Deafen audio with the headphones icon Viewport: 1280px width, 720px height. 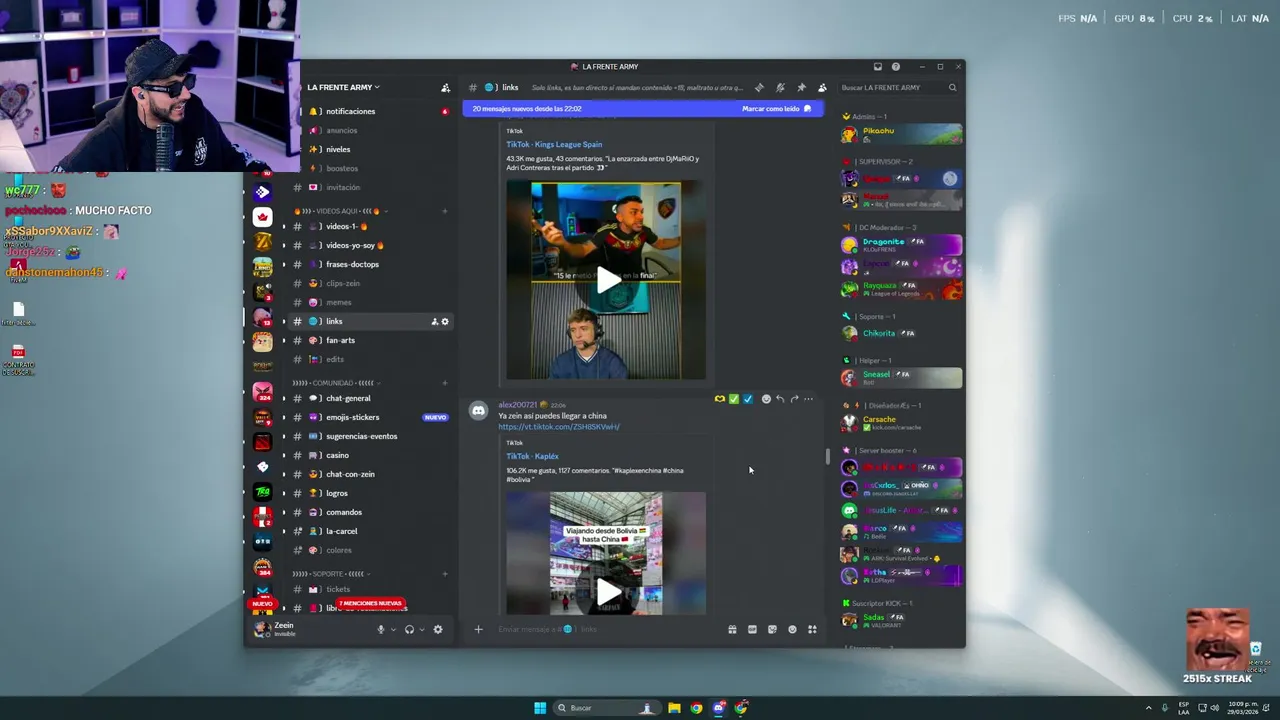click(x=409, y=629)
